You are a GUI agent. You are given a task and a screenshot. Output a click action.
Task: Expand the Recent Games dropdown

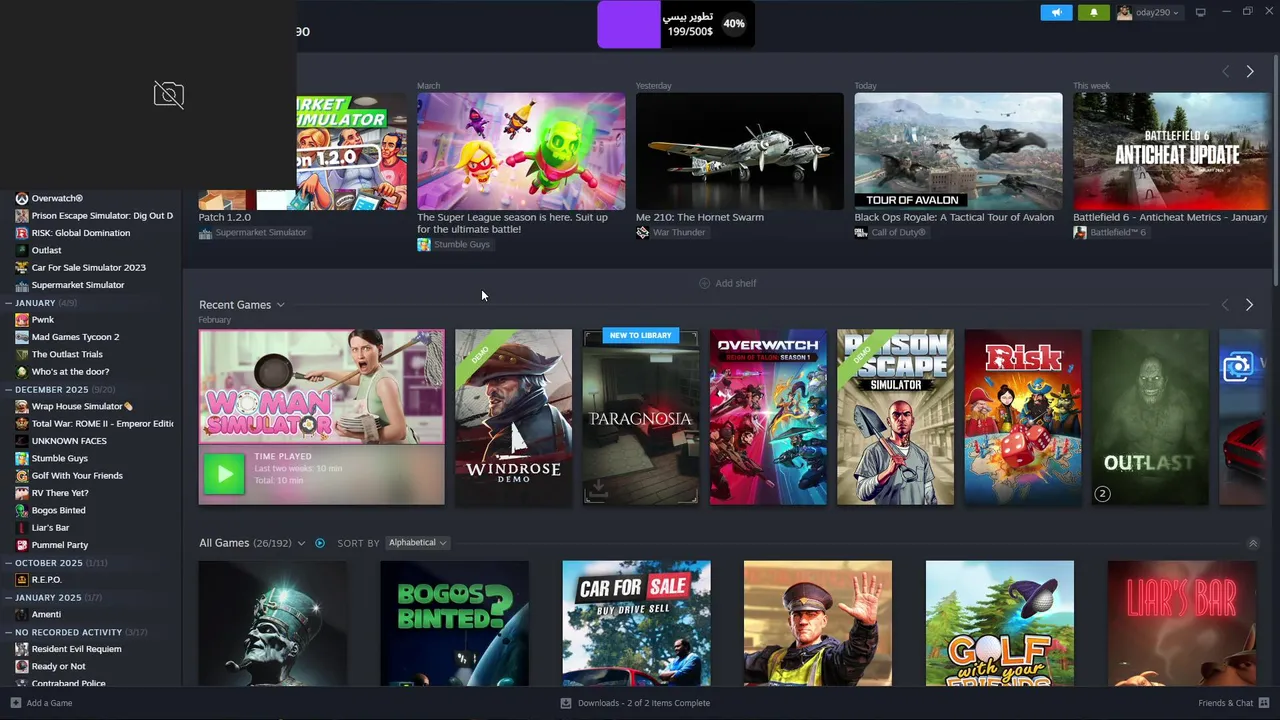pyautogui.click(x=281, y=304)
